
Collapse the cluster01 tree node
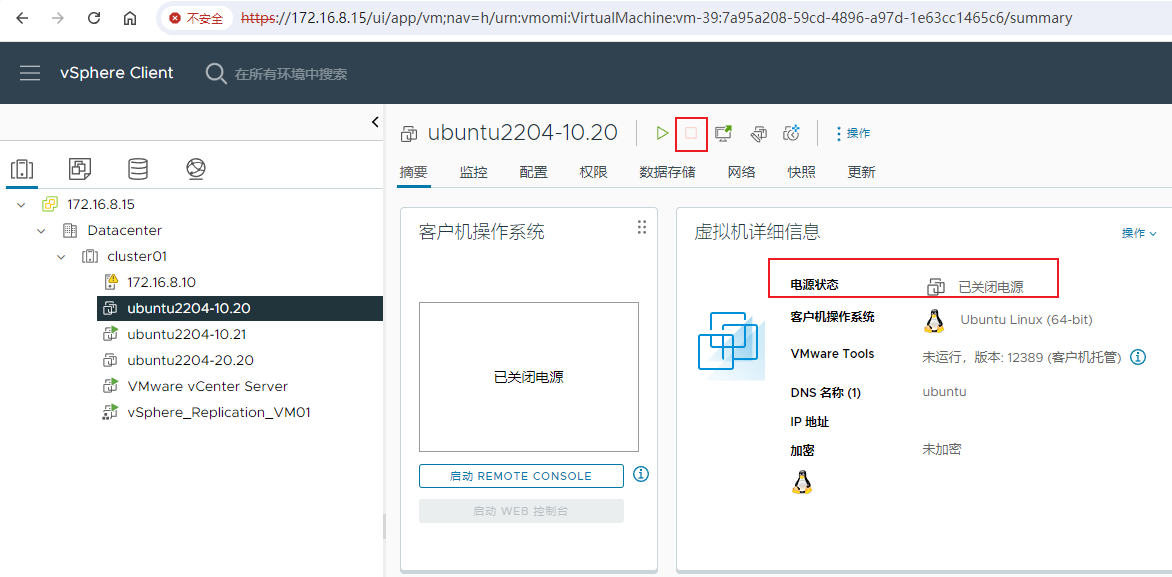[x=61, y=257]
